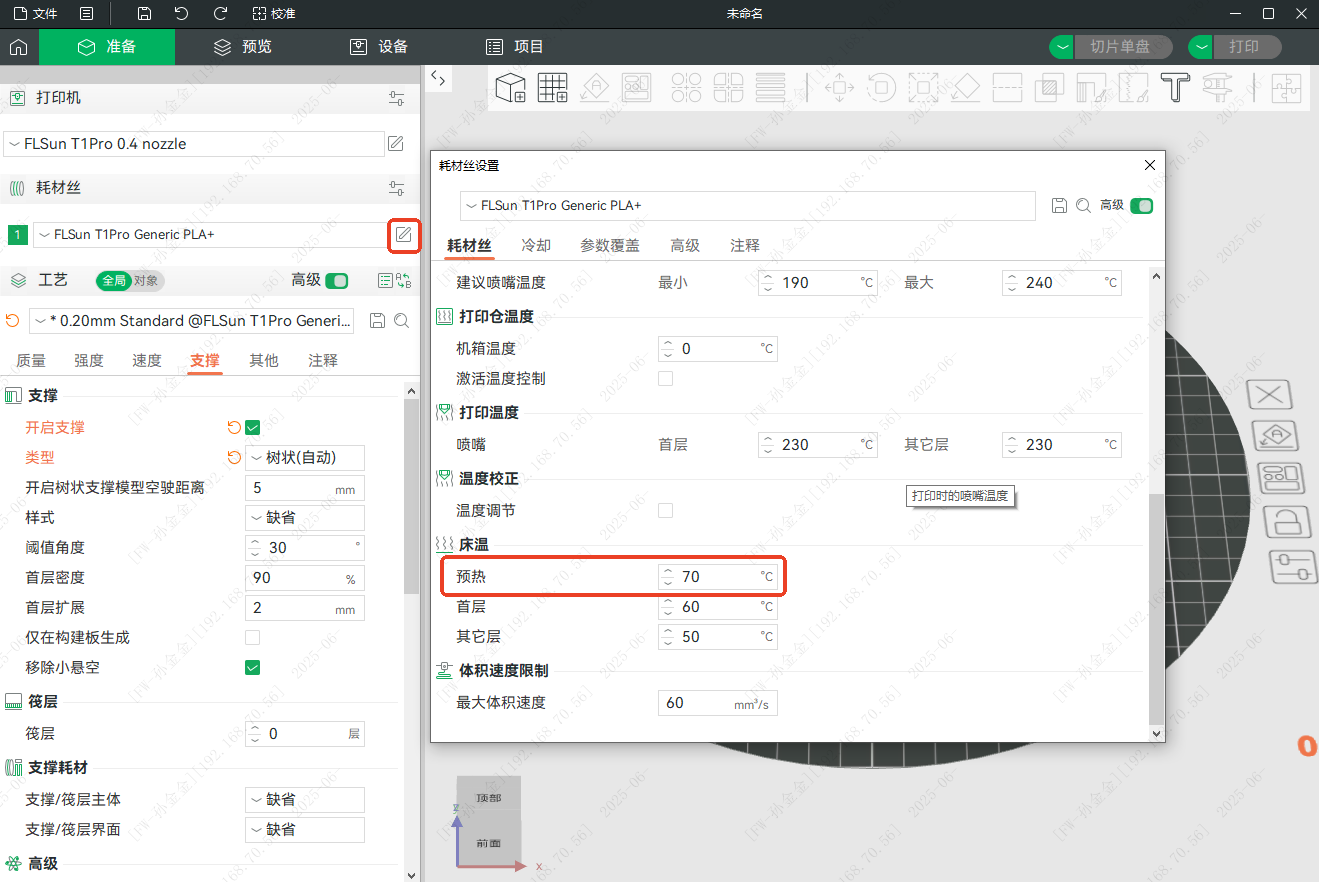The width and height of the screenshot is (1319, 882).
Task: Click the 校准 menu button
Action: click(x=275, y=14)
